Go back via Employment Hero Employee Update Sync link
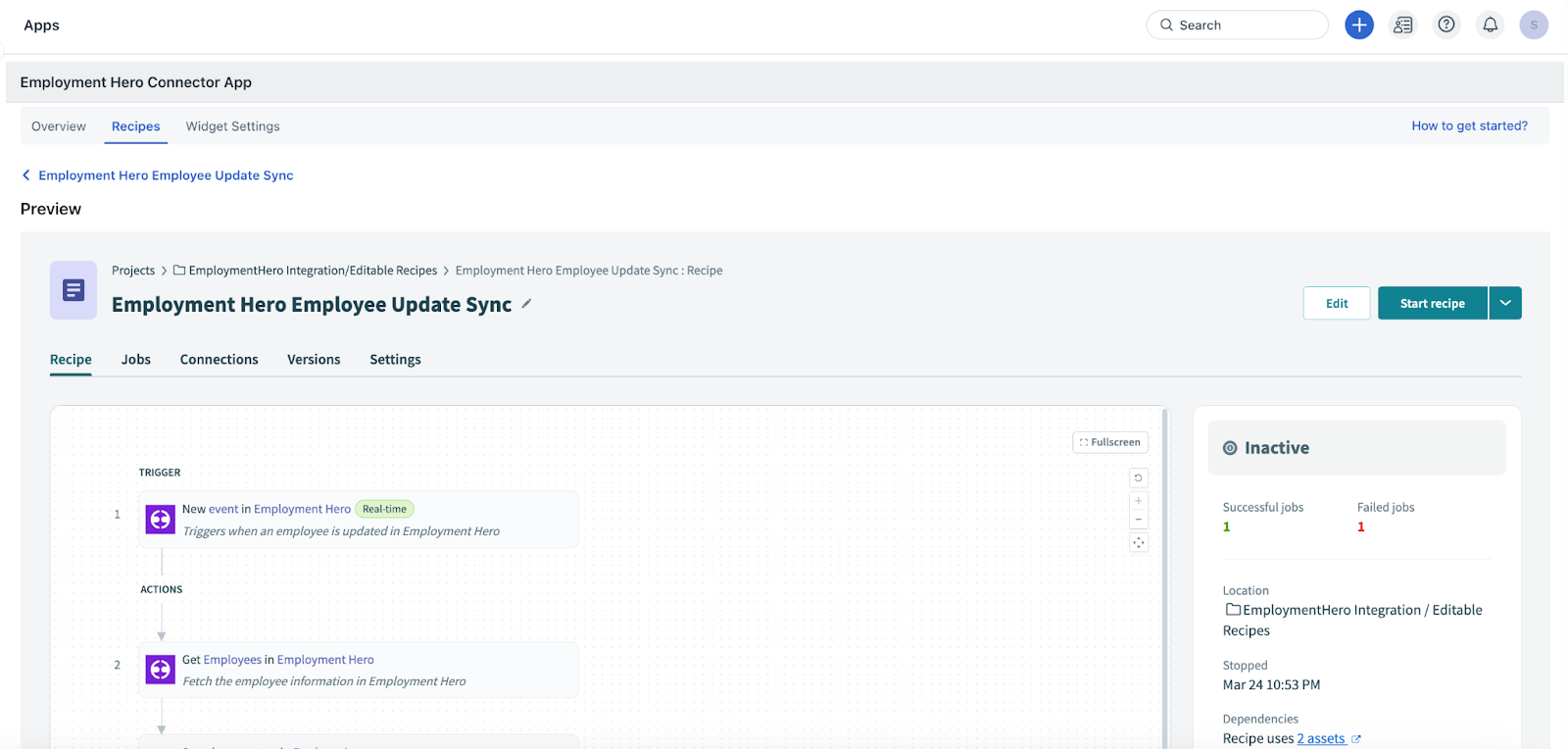The width and height of the screenshot is (1568, 749). (166, 175)
